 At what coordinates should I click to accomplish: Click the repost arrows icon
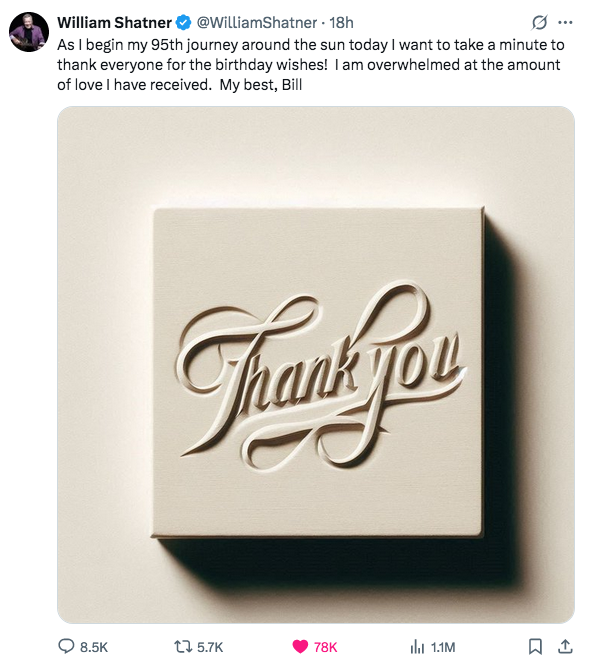click(184, 647)
